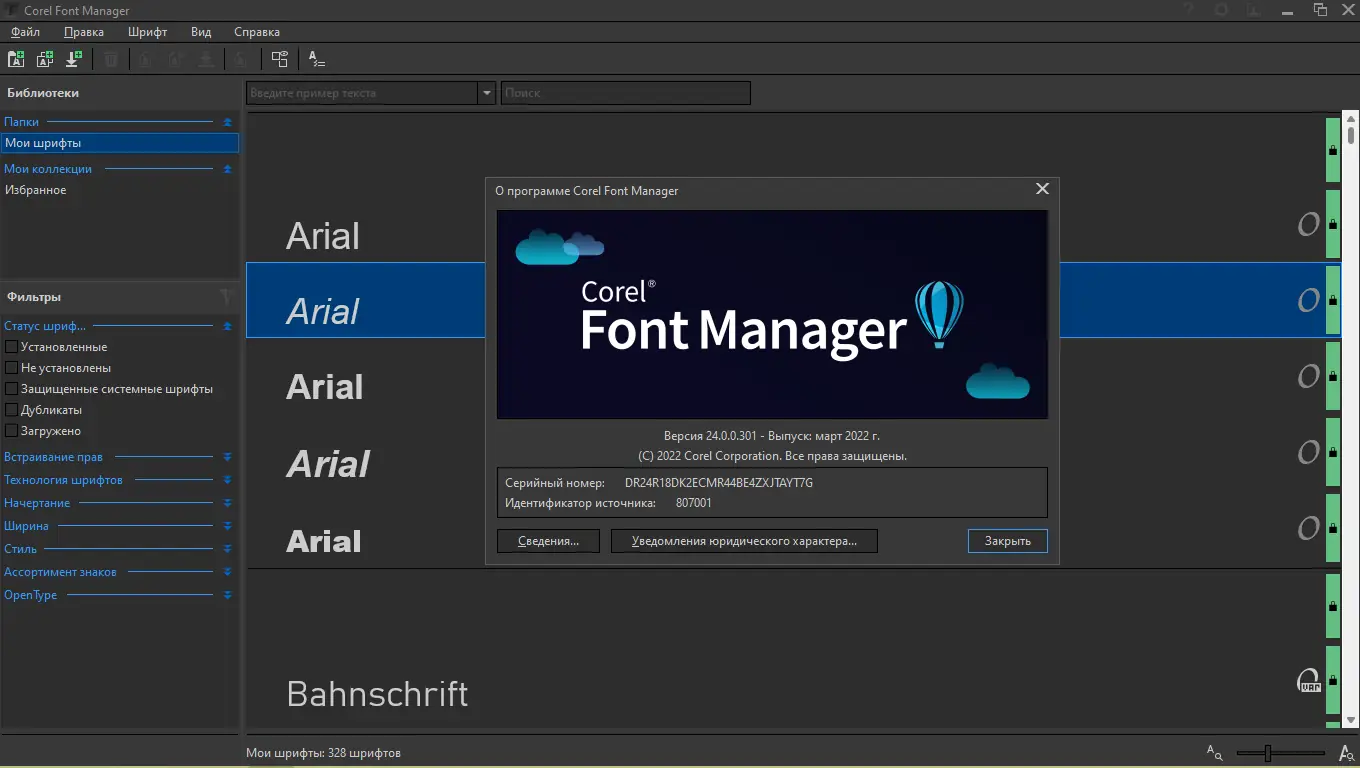This screenshot has width=1360, height=768.
Task: Click the Введите пример текста field
Action: 363,93
